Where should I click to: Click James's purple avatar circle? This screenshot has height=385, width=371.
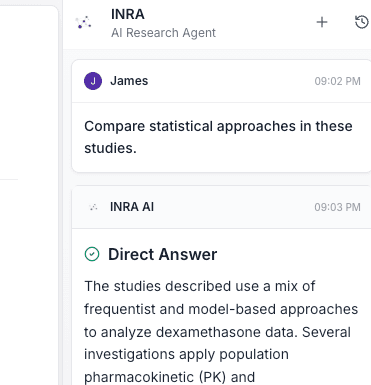click(93, 81)
